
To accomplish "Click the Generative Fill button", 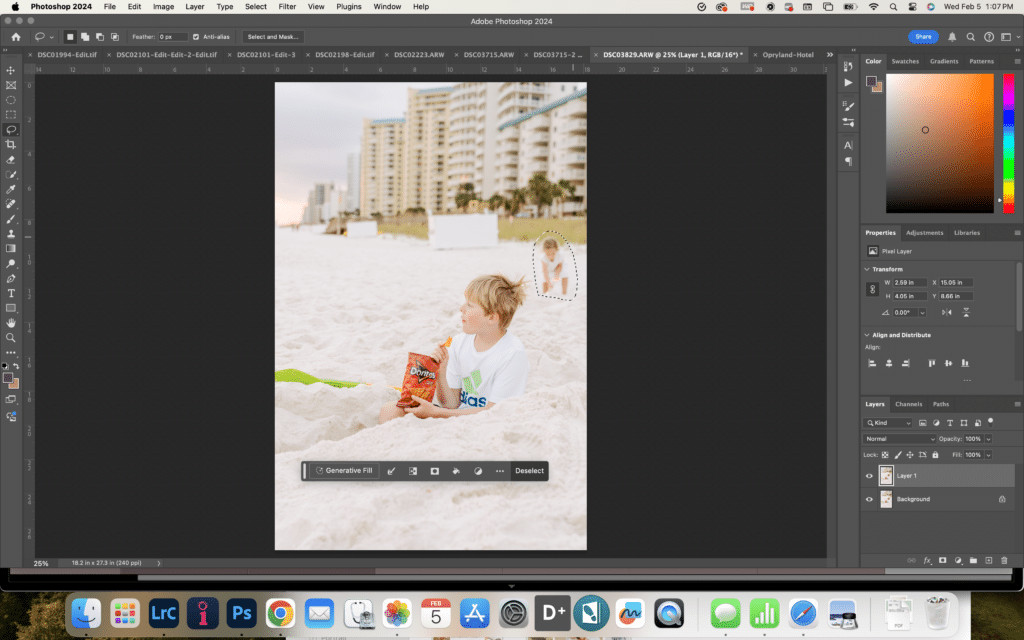I will click(x=344, y=471).
